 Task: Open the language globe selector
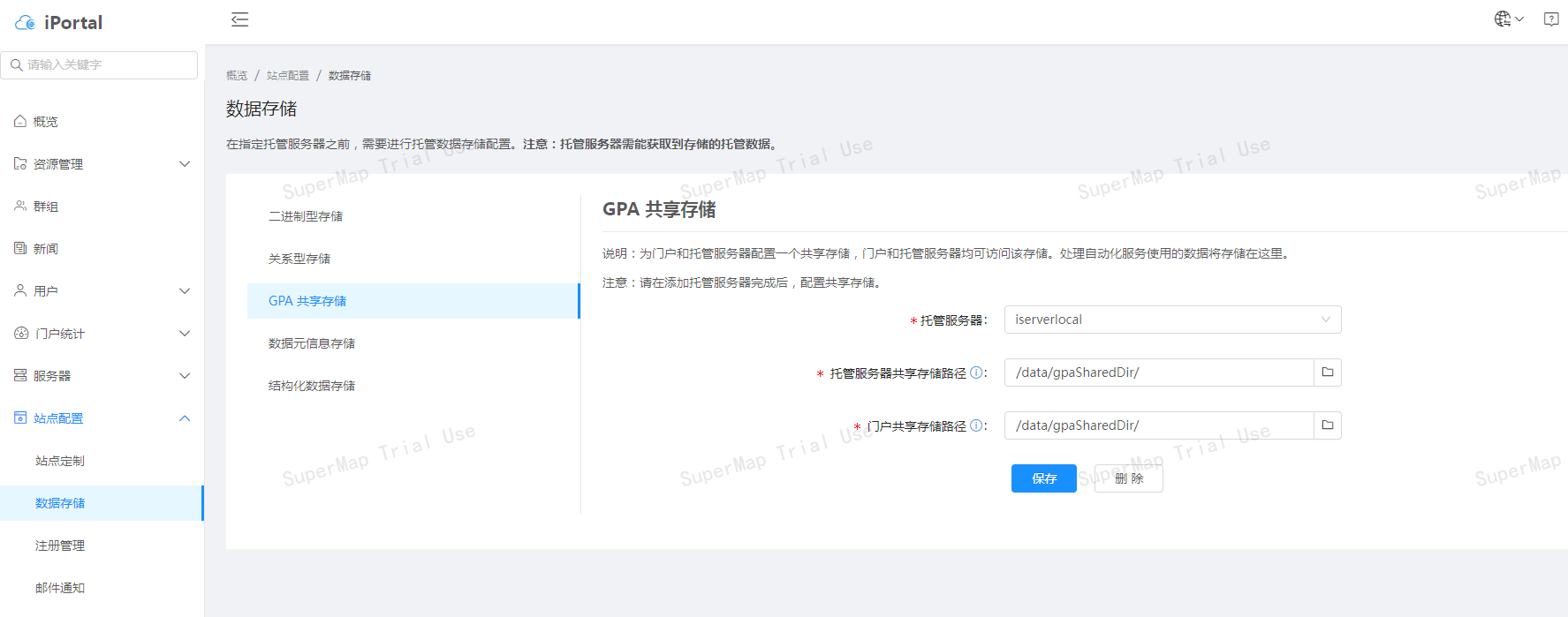pos(1508,19)
